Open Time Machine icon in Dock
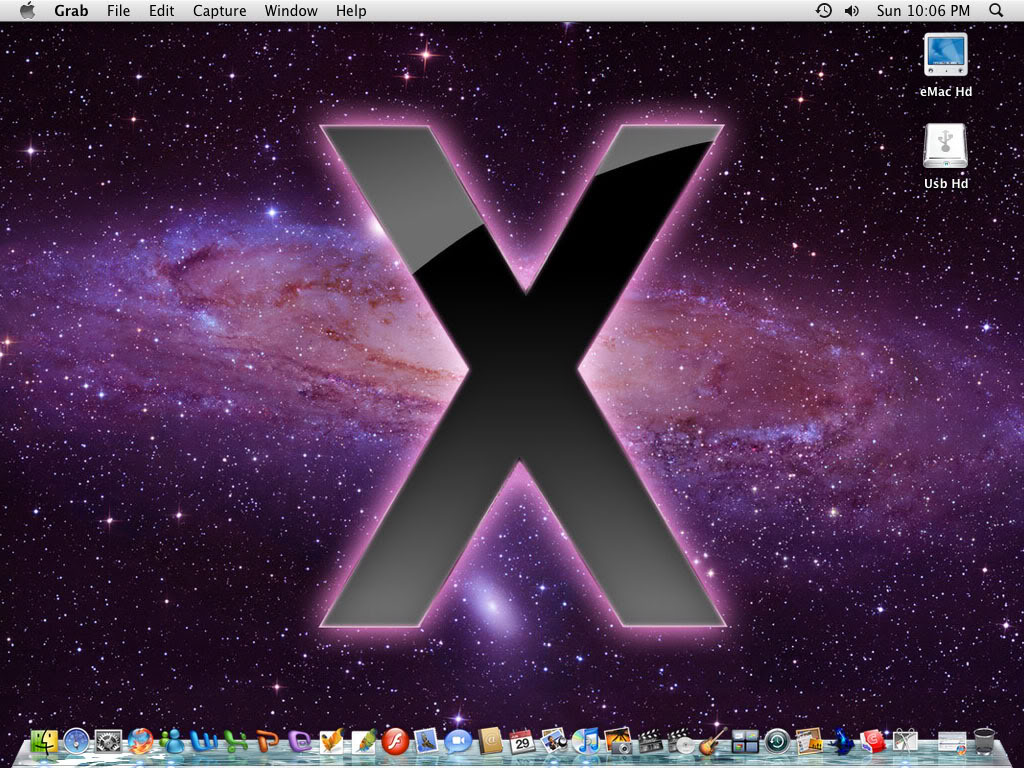This screenshot has height=768, width=1024. [x=777, y=742]
